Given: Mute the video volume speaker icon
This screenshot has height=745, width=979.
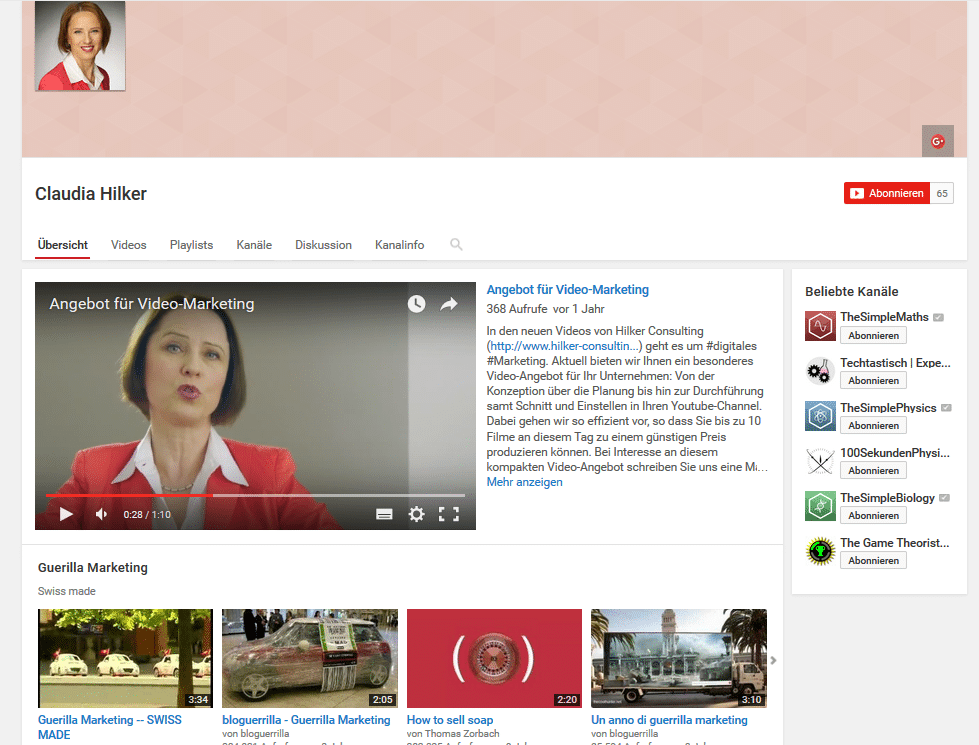Looking at the screenshot, I should click(102, 514).
